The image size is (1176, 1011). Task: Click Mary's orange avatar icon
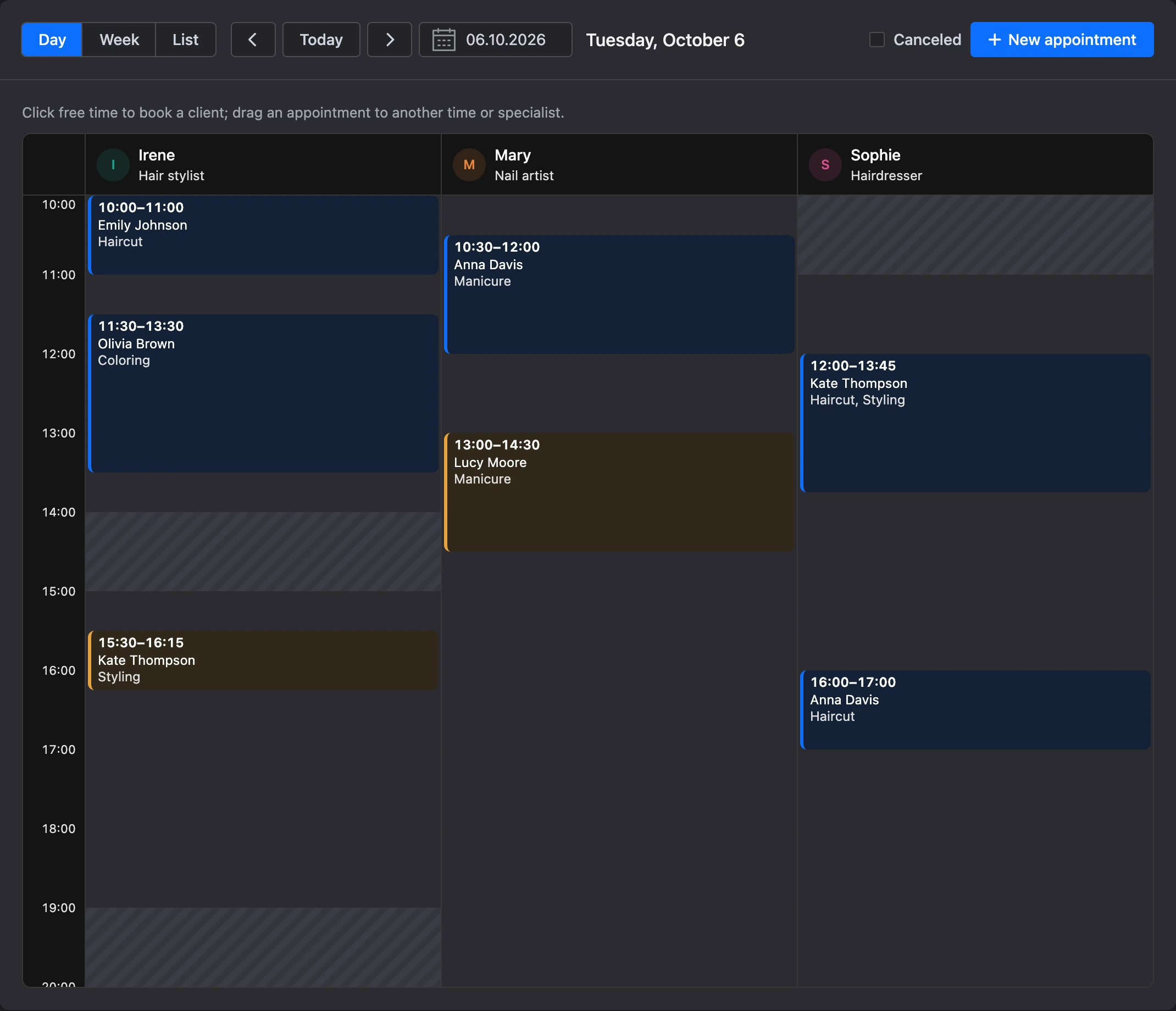point(469,164)
